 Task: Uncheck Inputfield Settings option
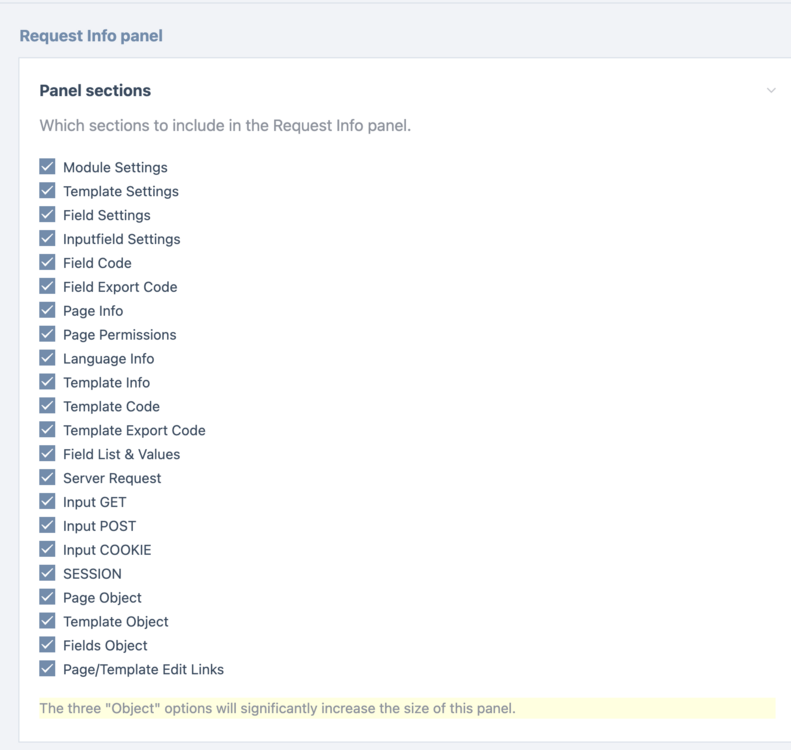47,239
